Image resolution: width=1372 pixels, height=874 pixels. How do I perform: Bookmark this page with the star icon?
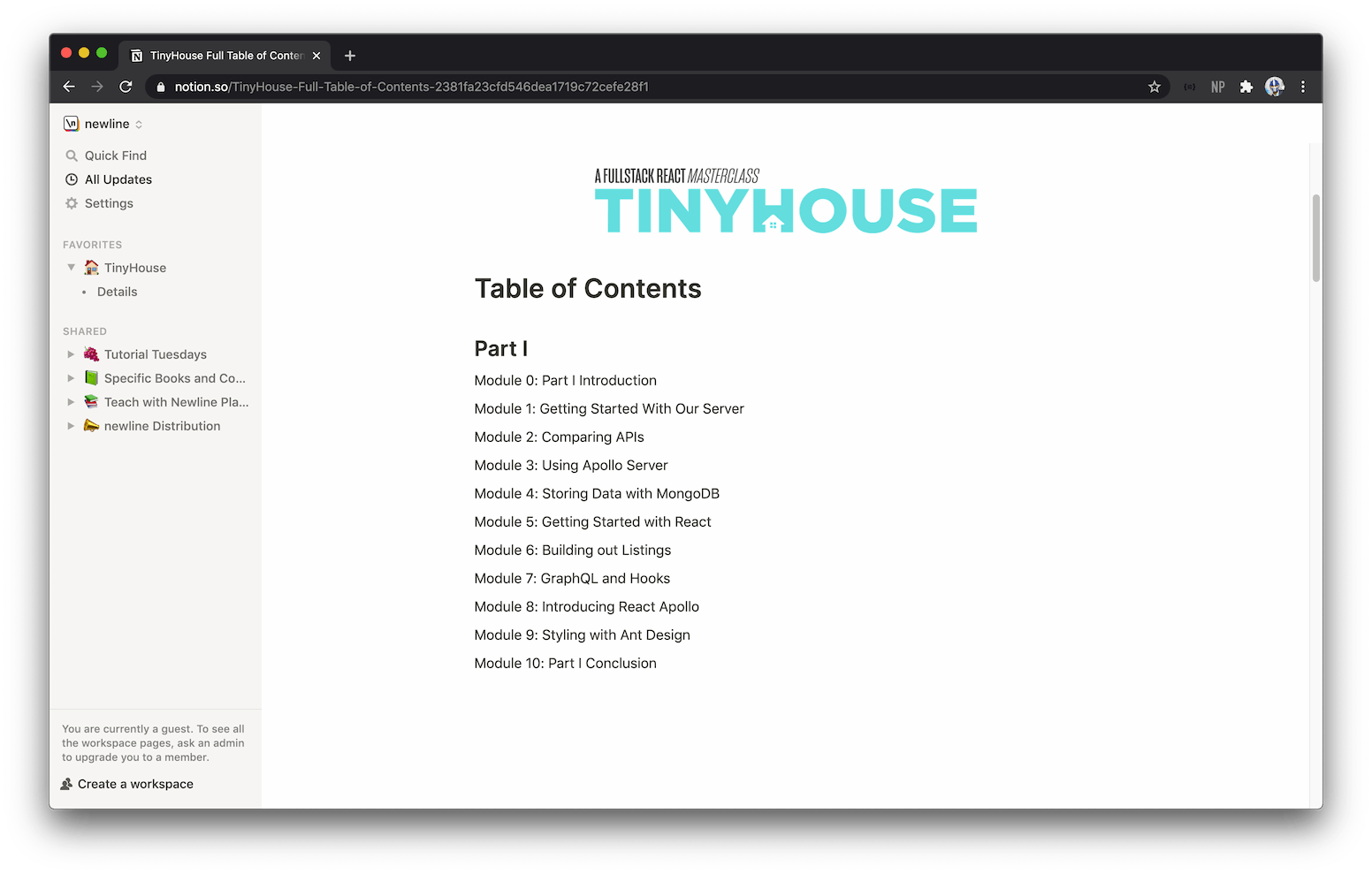[1154, 87]
